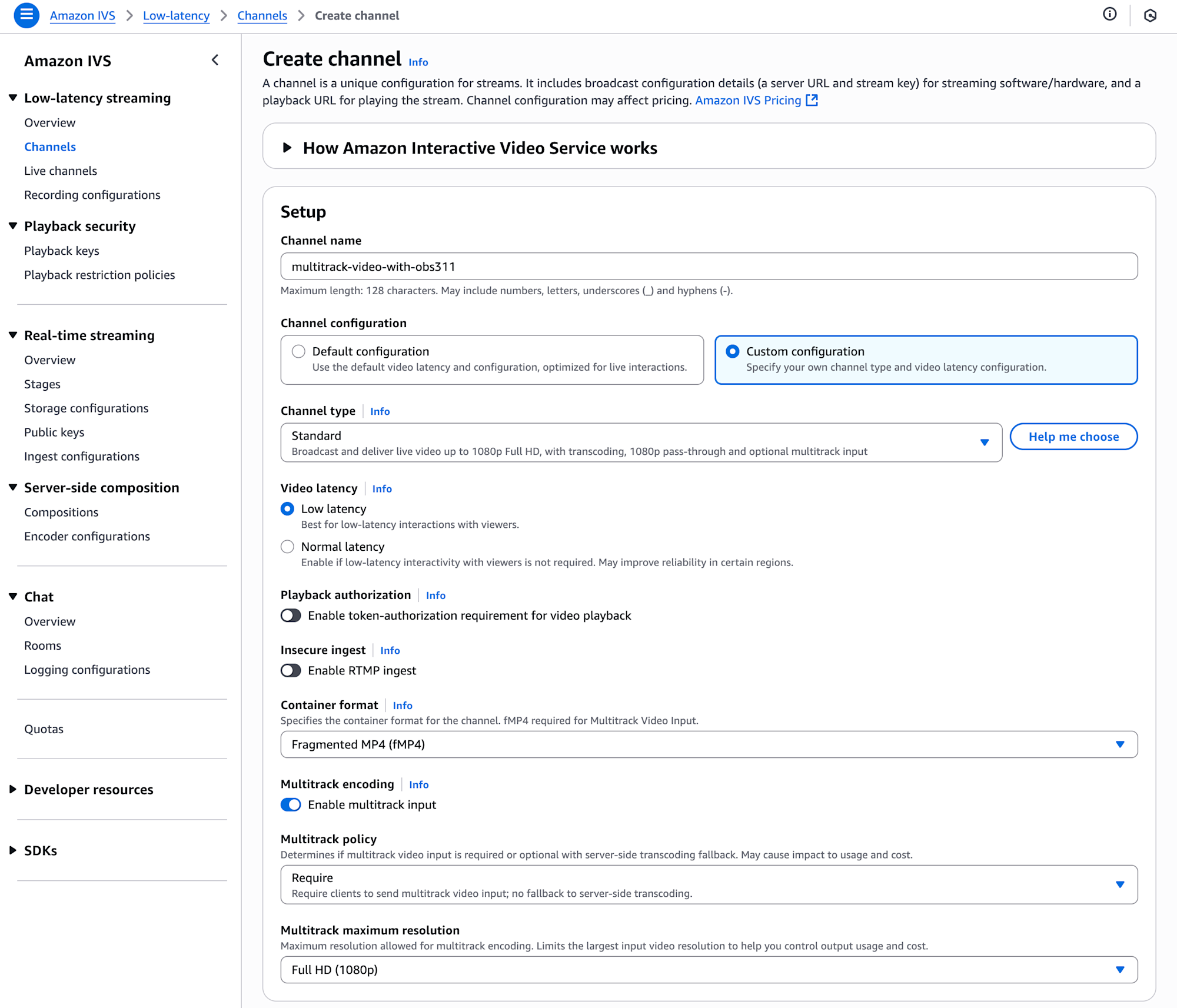Click Info link next to Insecure ingest
1177x1008 pixels.
pyautogui.click(x=390, y=650)
